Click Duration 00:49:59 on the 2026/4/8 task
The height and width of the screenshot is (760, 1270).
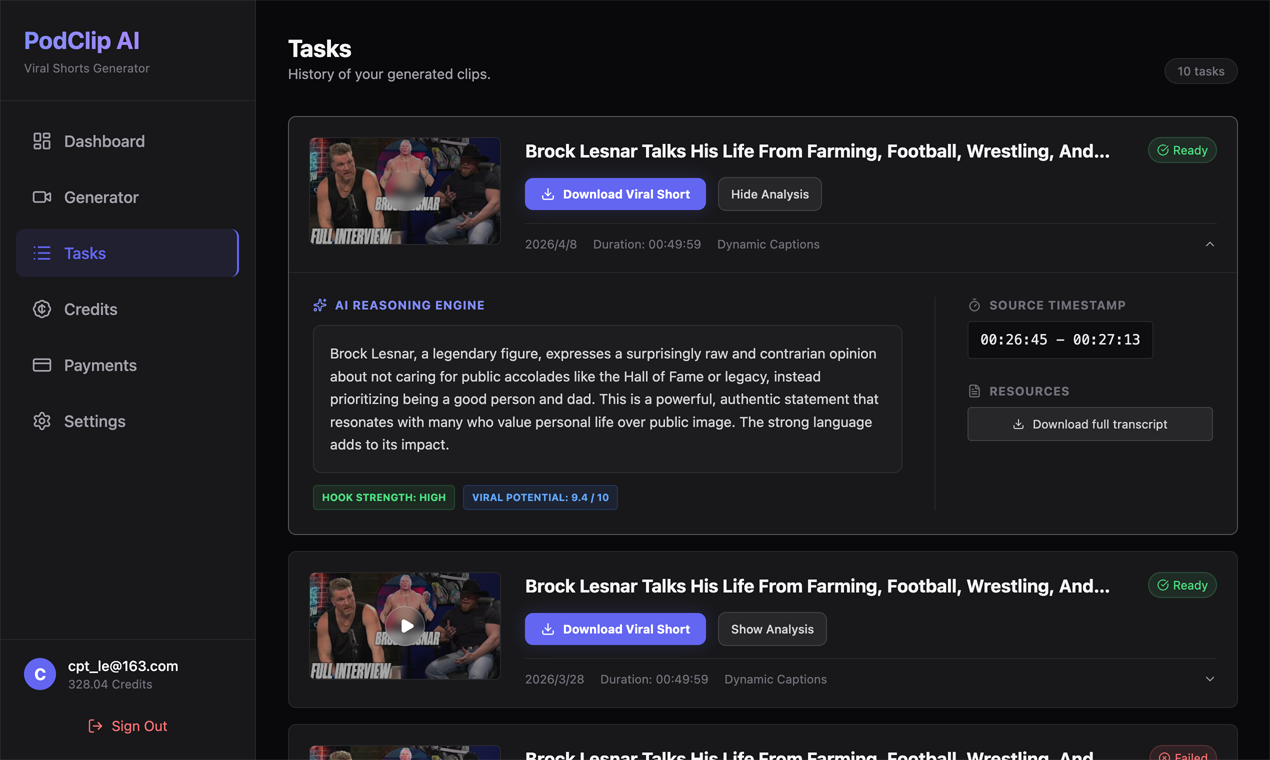coord(647,244)
